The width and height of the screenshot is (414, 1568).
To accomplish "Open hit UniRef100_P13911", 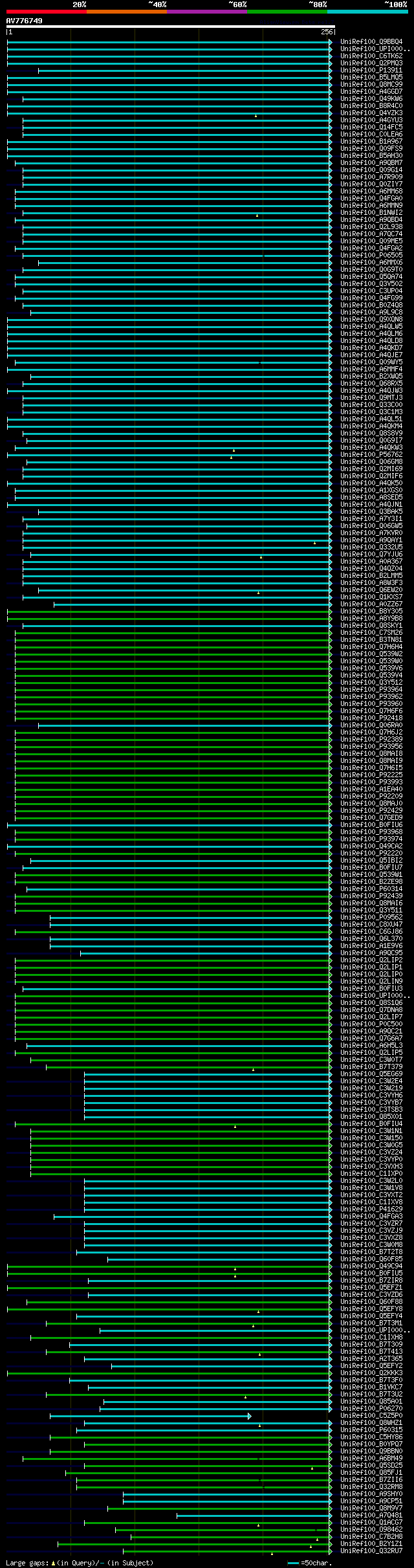I will coord(371,71).
